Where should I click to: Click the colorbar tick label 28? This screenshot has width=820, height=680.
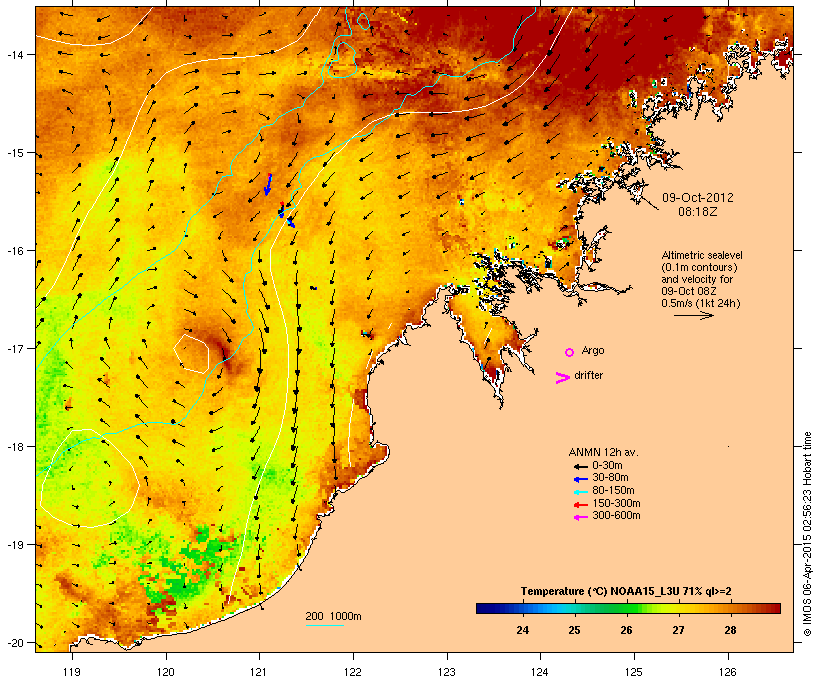[x=730, y=630]
